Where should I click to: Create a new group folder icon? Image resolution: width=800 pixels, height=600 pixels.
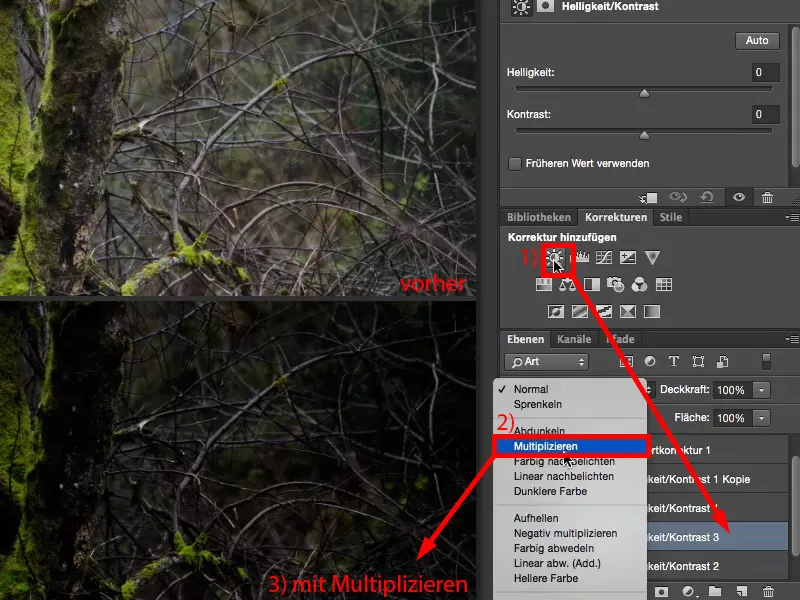pyautogui.click(x=715, y=591)
